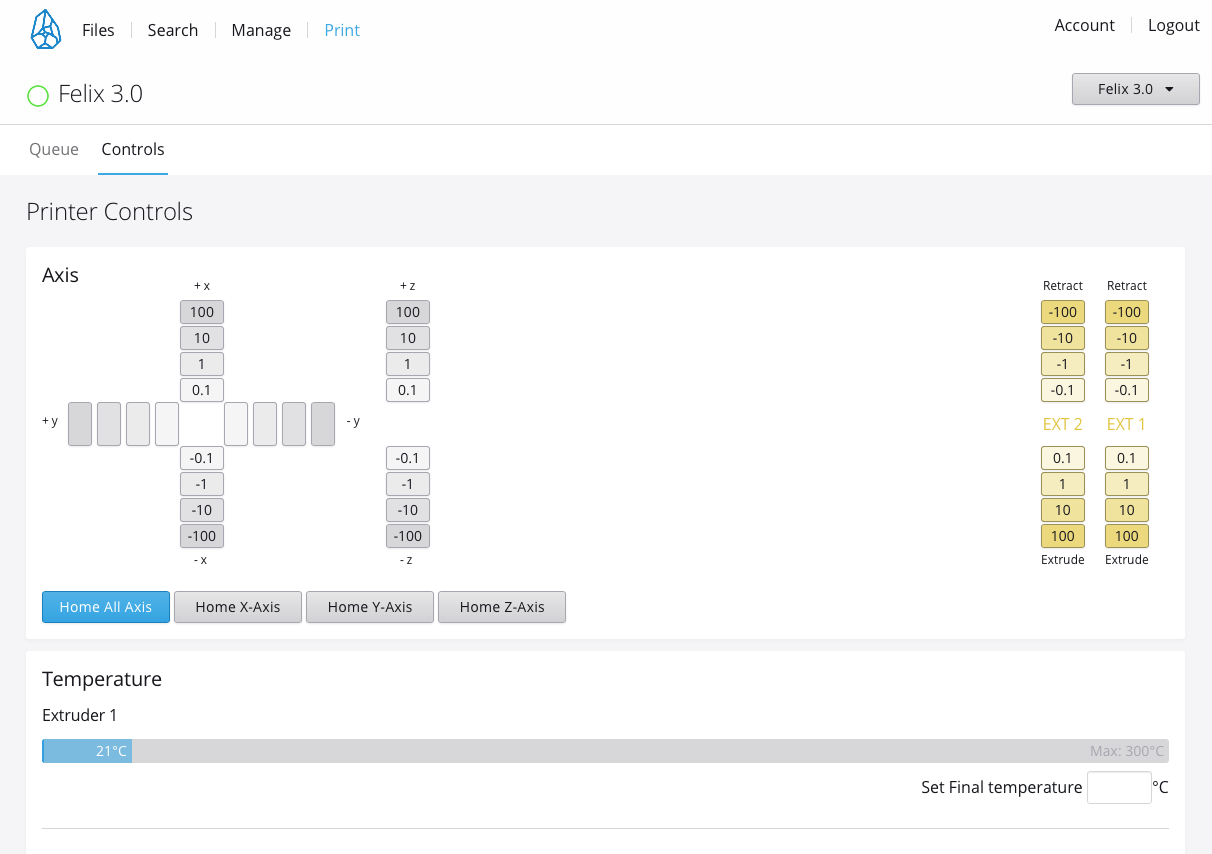Move Z axis by -10
The width and height of the screenshot is (1212, 854).
pyautogui.click(x=408, y=510)
